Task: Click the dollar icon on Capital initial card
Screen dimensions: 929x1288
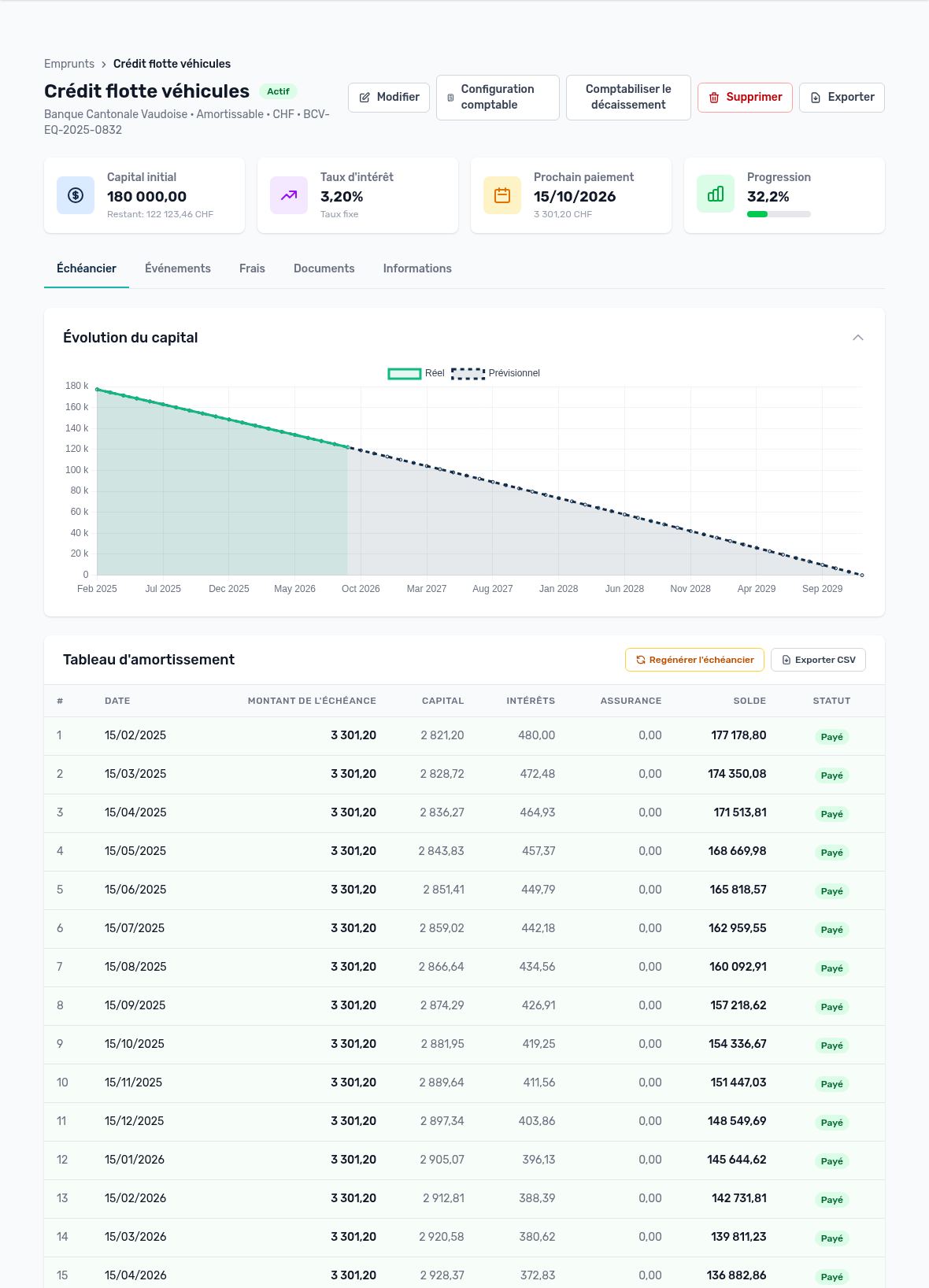Action: [x=76, y=195]
